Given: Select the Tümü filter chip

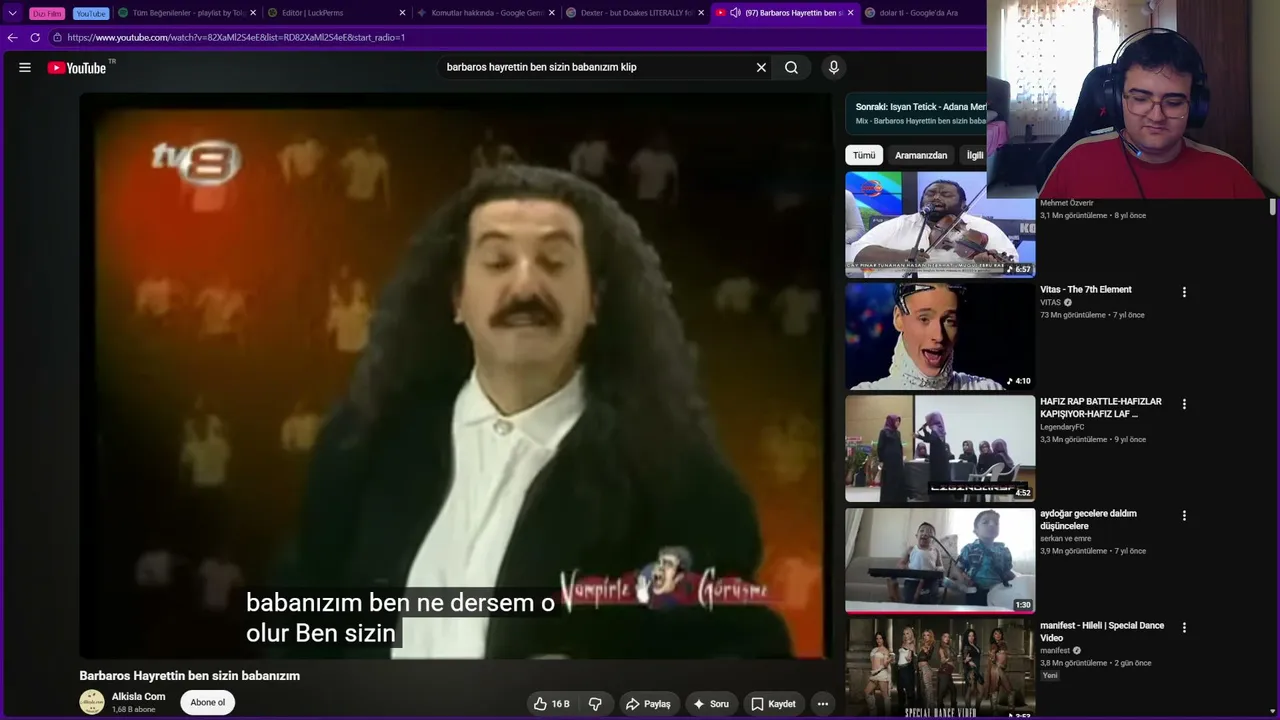Looking at the screenshot, I should pyautogui.click(x=864, y=155).
